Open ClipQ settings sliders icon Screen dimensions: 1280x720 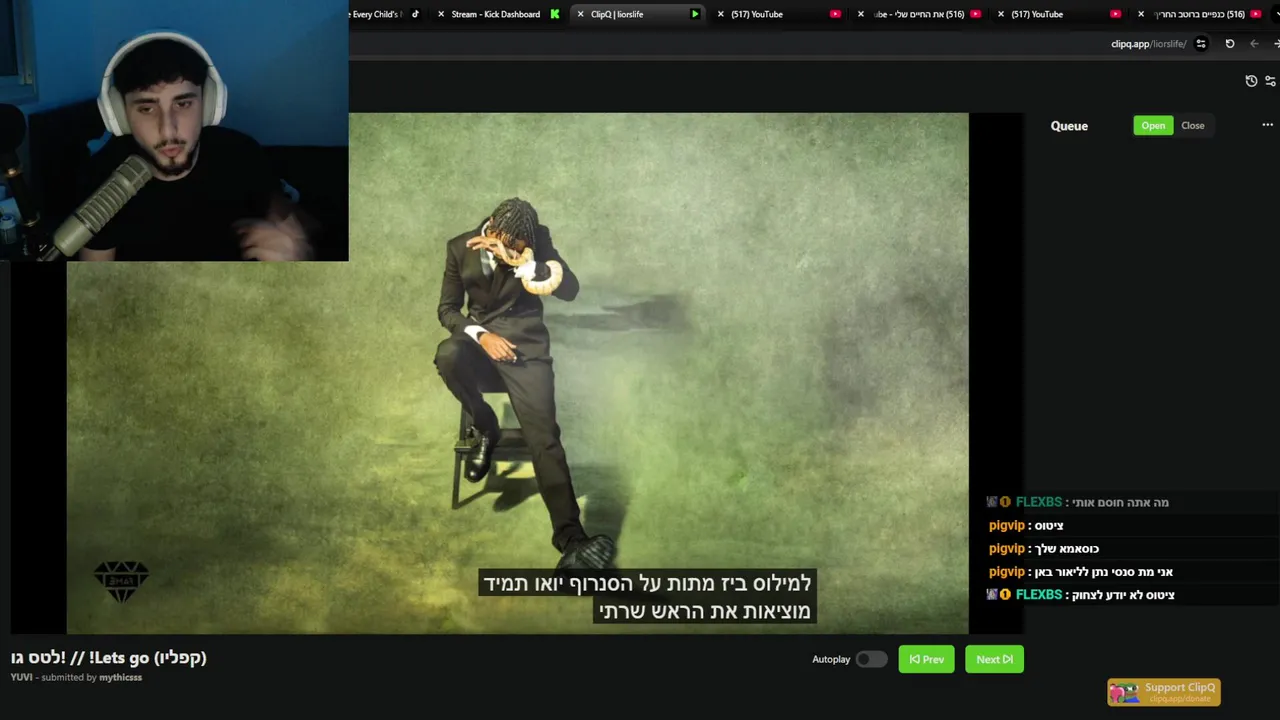1270,81
